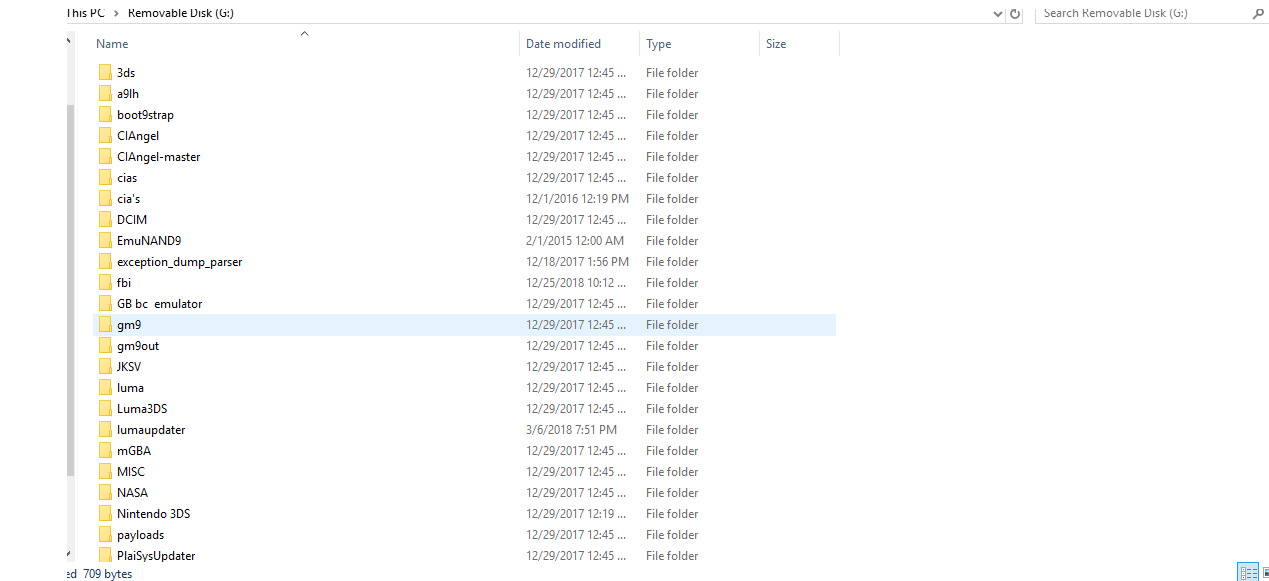Screen dimensions: 1269x581
Task: Open address bar history dropdown
Action: (x=998, y=14)
